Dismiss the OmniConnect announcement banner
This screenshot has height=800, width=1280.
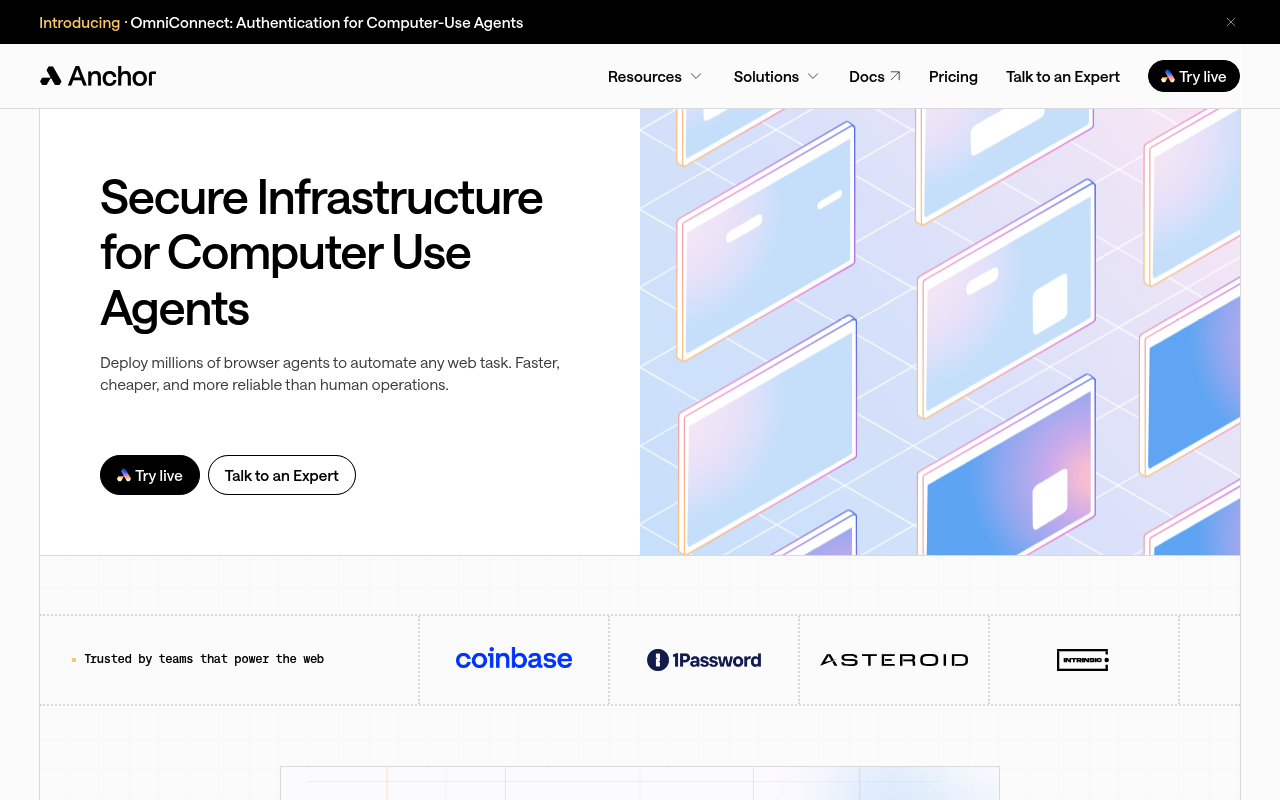pyautogui.click(x=1231, y=22)
